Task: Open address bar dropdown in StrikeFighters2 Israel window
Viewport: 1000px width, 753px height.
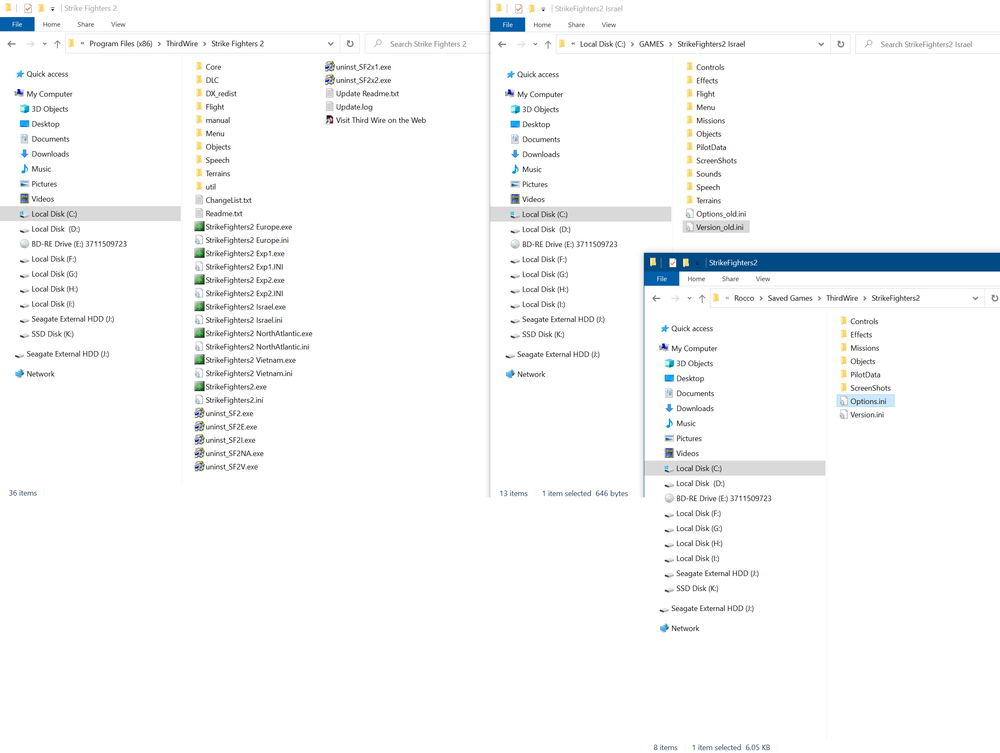Action: click(x=821, y=44)
